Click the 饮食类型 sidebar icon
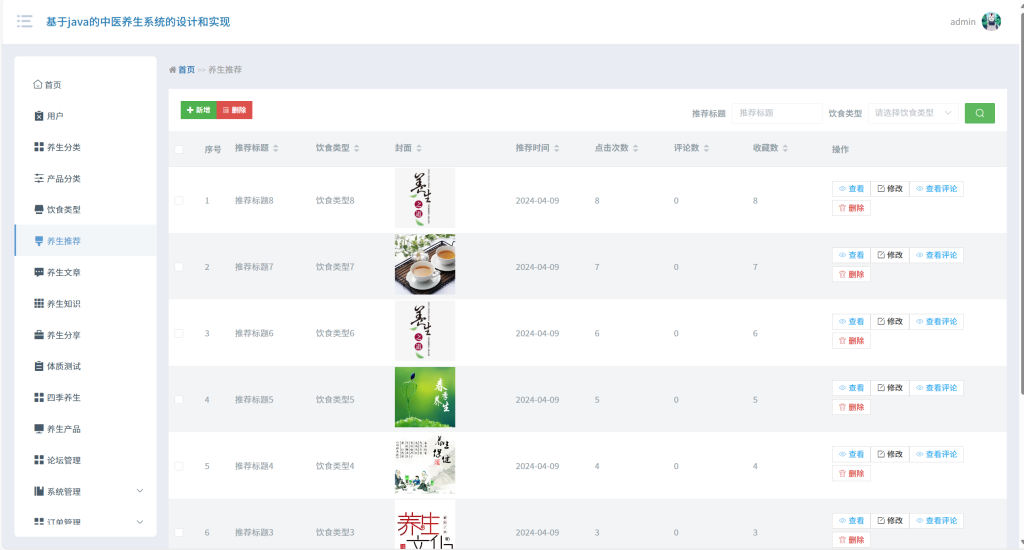Screen dimensions: 1024x550 coord(39,210)
